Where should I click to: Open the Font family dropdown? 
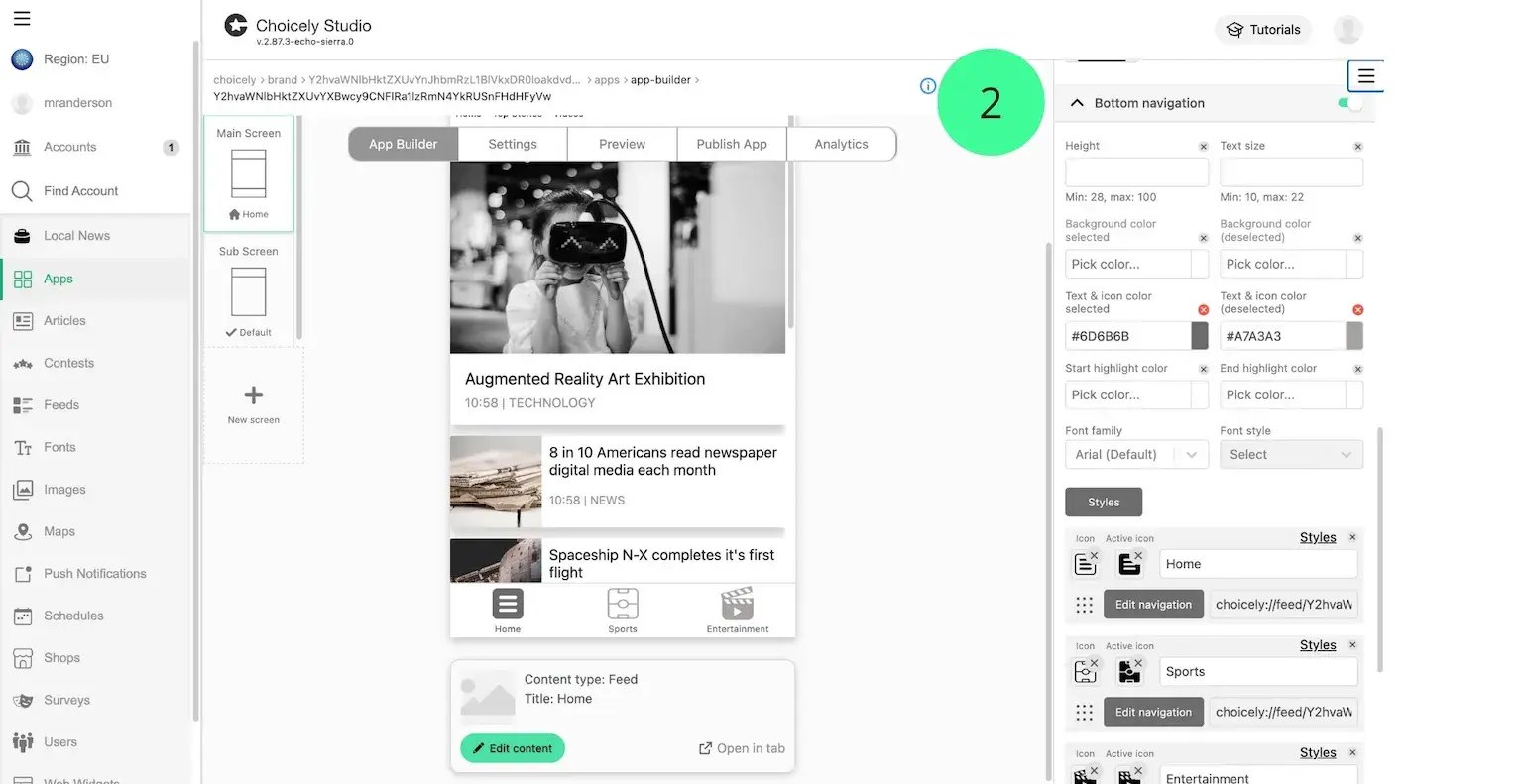coord(1136,454)
